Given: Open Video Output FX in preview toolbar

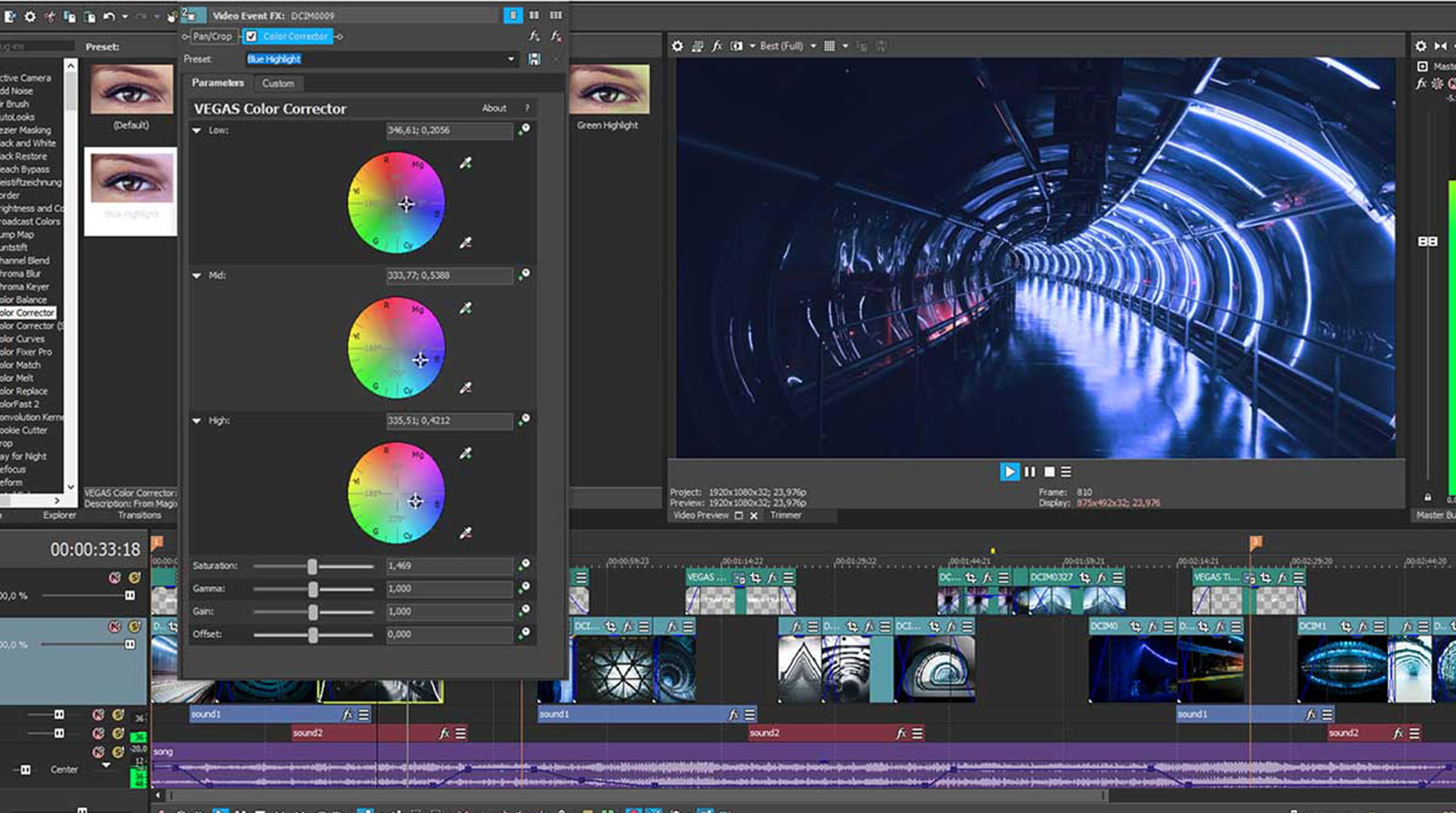Looking at the screenshot, I should (717, 45).
